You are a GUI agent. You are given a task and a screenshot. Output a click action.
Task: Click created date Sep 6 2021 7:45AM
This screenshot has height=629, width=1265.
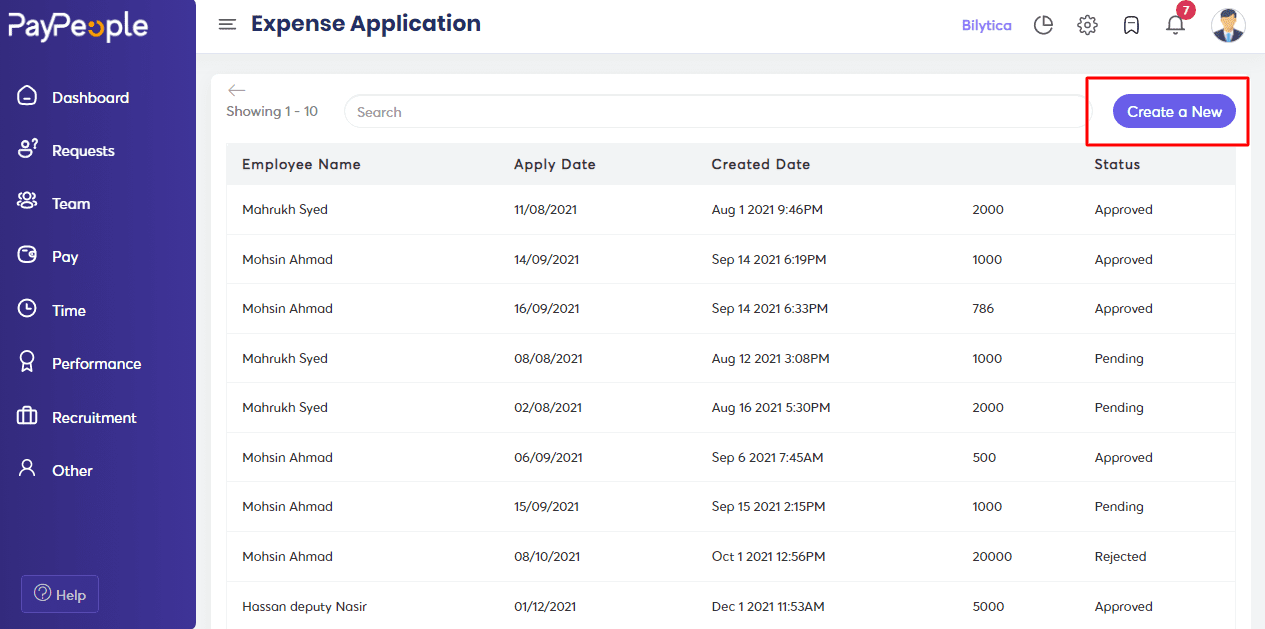[x=767, y=457]
